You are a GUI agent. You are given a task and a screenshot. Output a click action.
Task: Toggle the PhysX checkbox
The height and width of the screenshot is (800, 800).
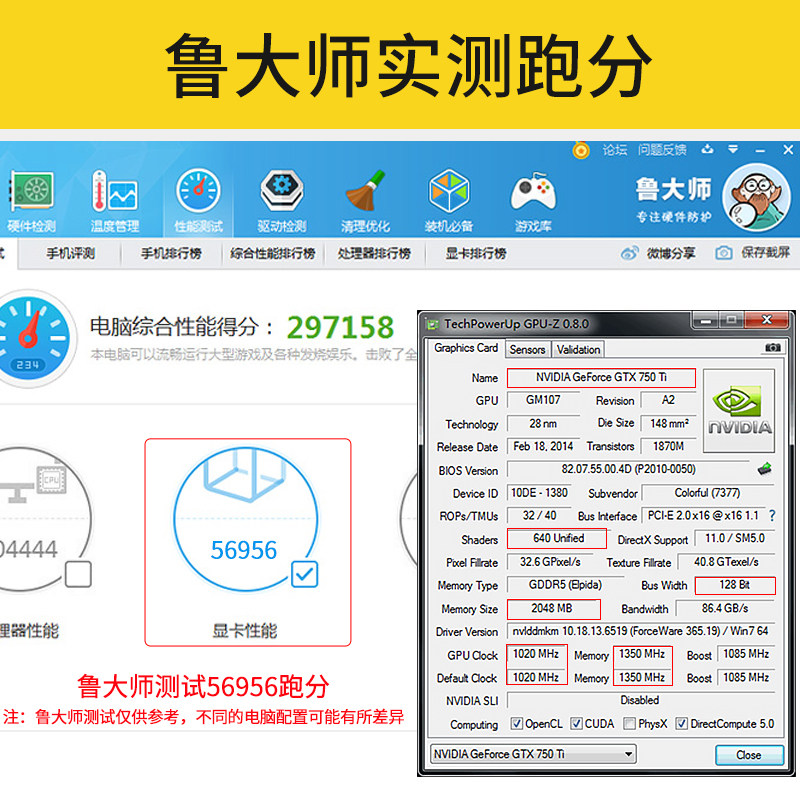[x=630, y=723]
